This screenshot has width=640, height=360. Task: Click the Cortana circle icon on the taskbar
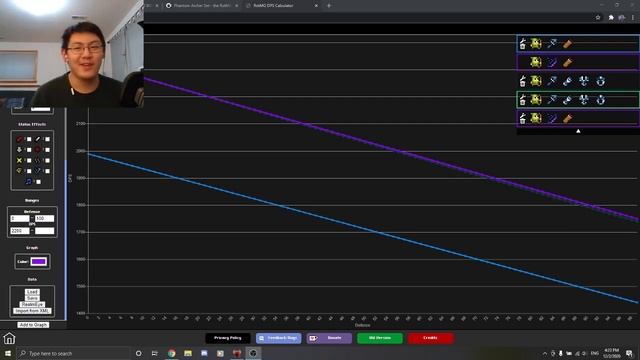[x=138, y=353]
